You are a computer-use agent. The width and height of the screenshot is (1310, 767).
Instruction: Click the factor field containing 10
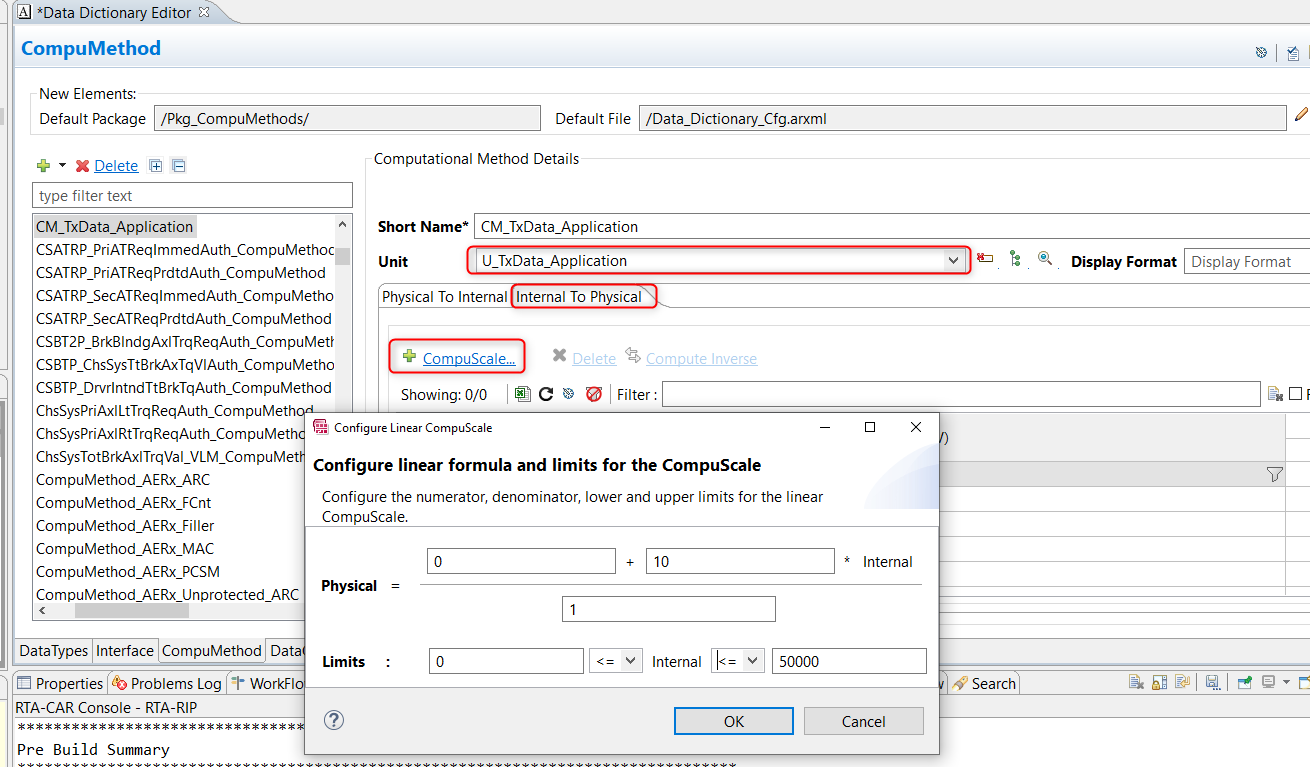click(740, 561)
